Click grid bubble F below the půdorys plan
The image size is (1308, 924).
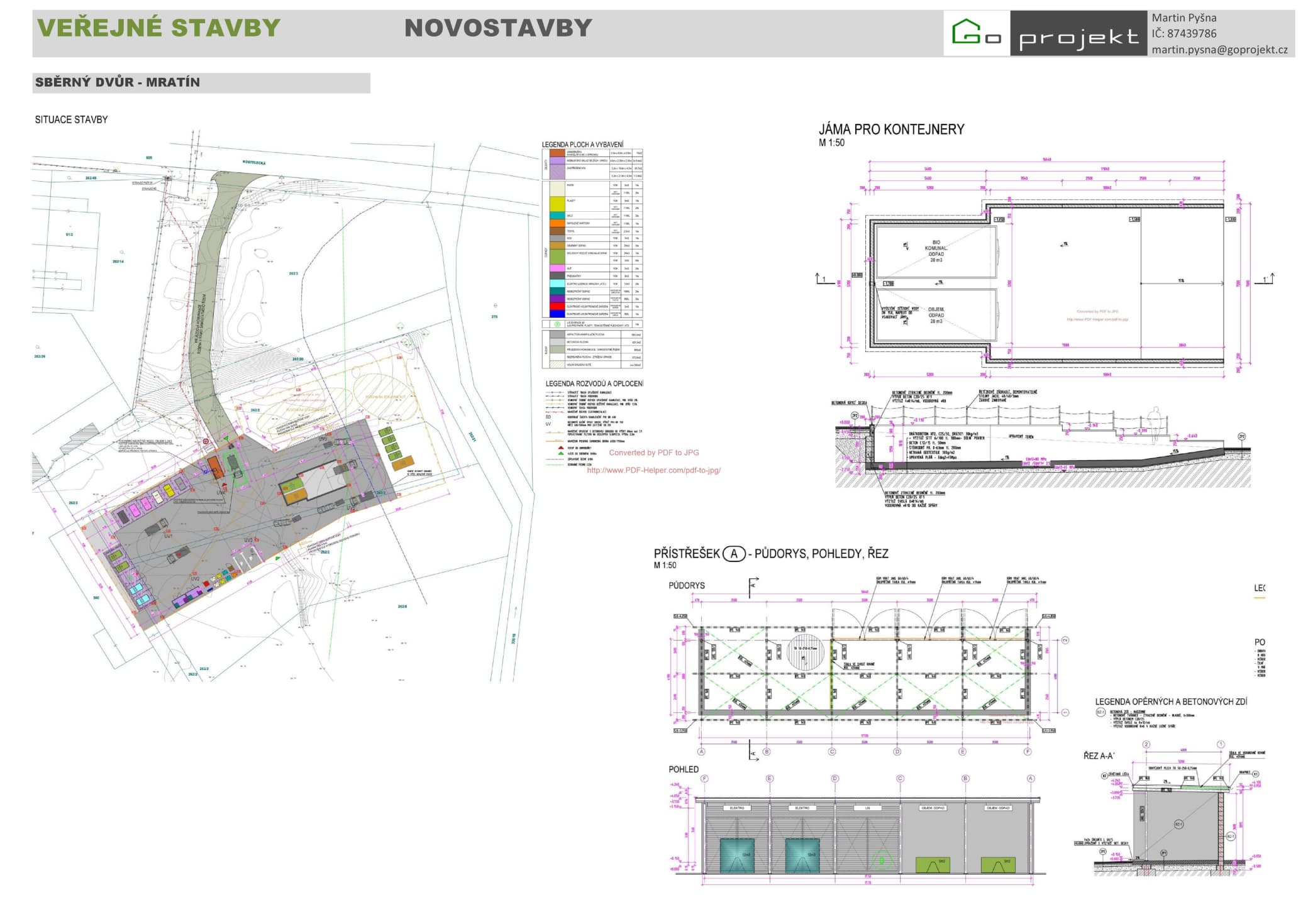pyautogui.click(x=1028, y=751)
